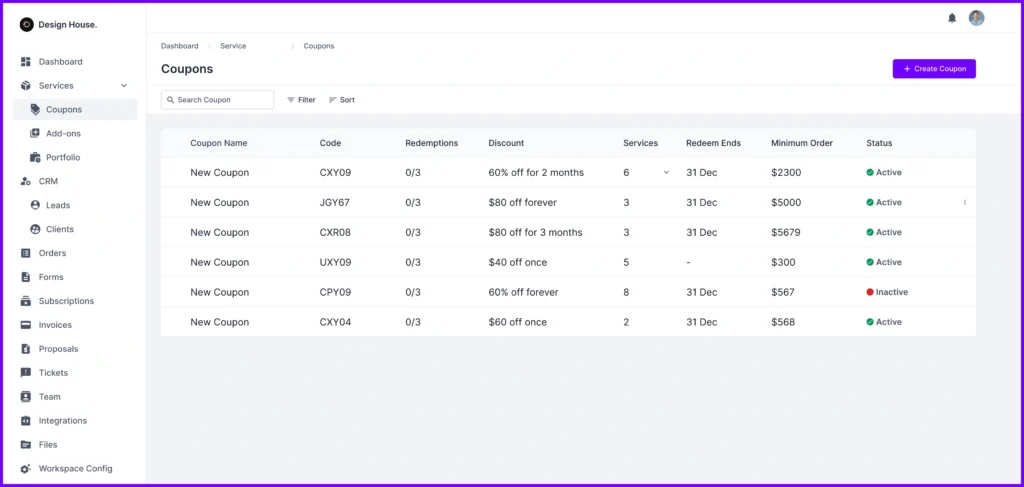This screenshot has height=487, width=1024.
Task: Collapse the Services menu chevron
Action: tap(124, 86)
